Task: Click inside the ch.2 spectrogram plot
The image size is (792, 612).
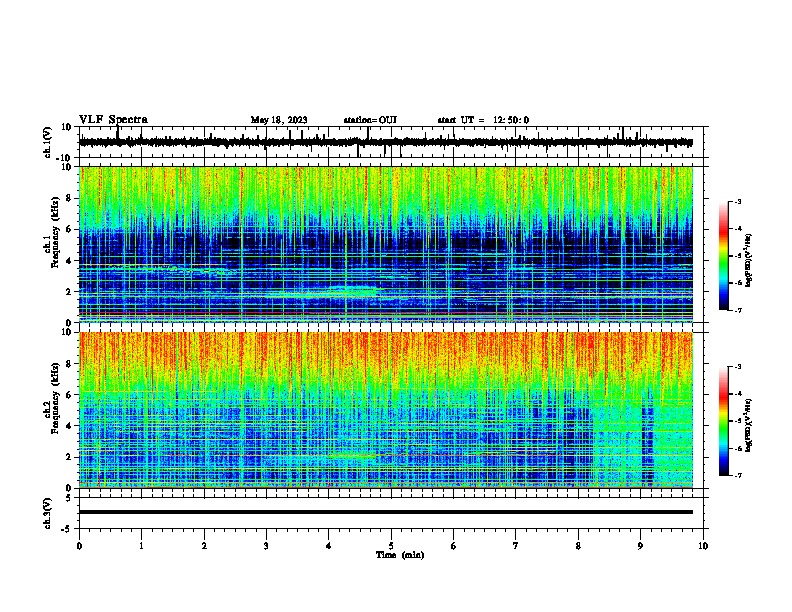Action: click(386, 410)
